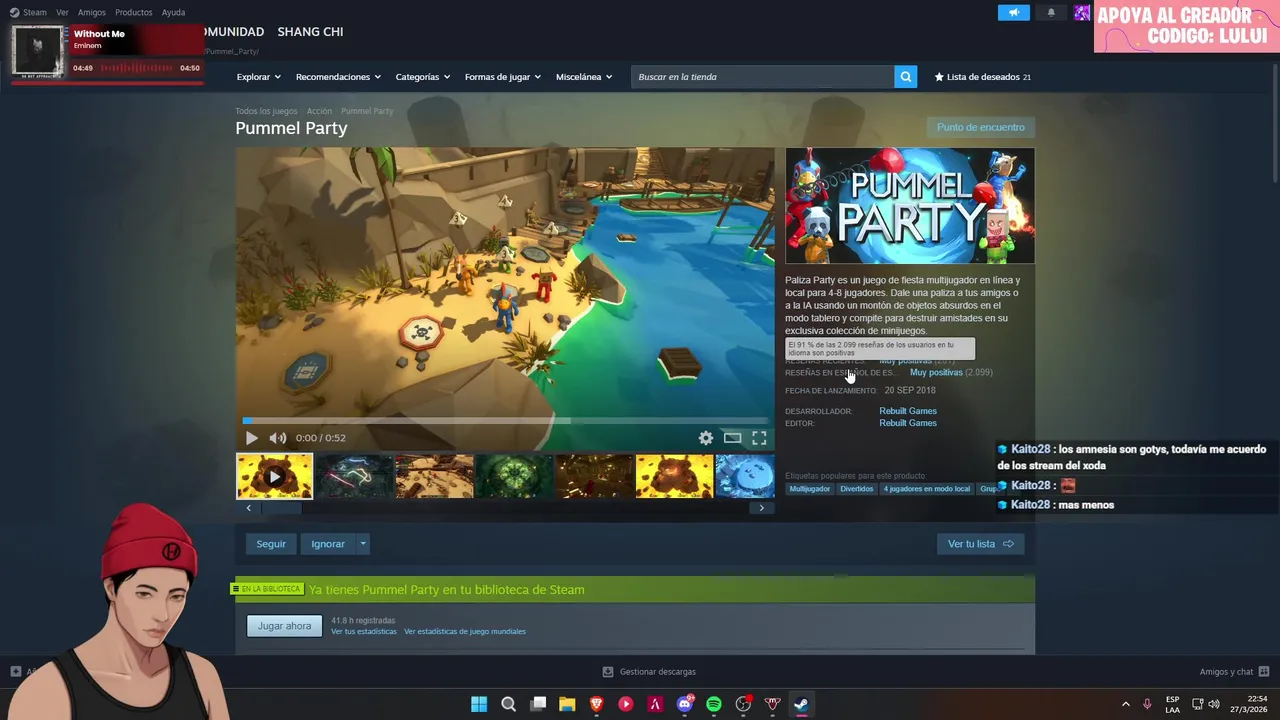
Task: Expand the Miscelánea dropdown menu
Action: 584,77
